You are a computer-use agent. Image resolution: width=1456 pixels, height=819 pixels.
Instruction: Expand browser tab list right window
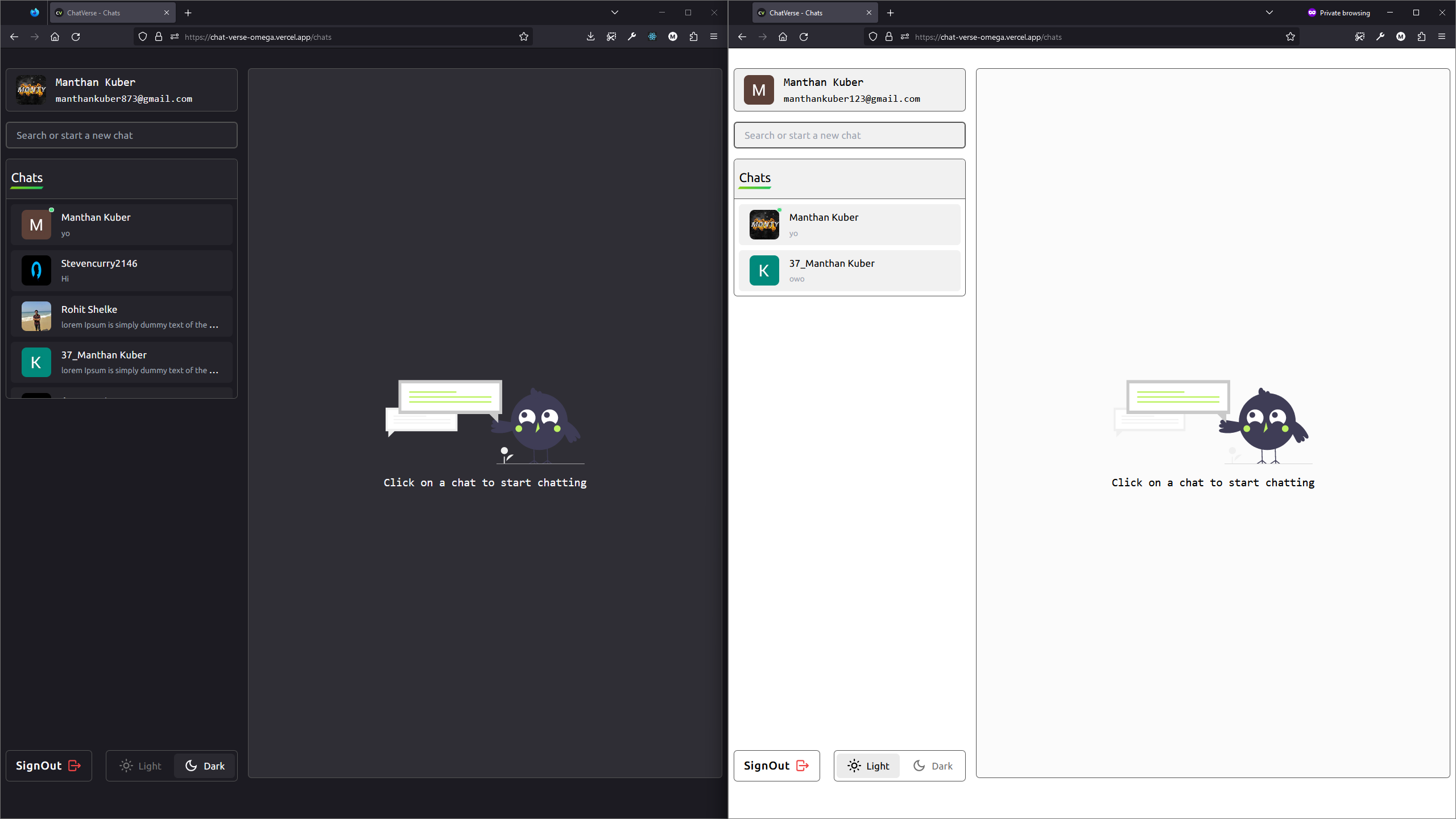(1269, 12)
